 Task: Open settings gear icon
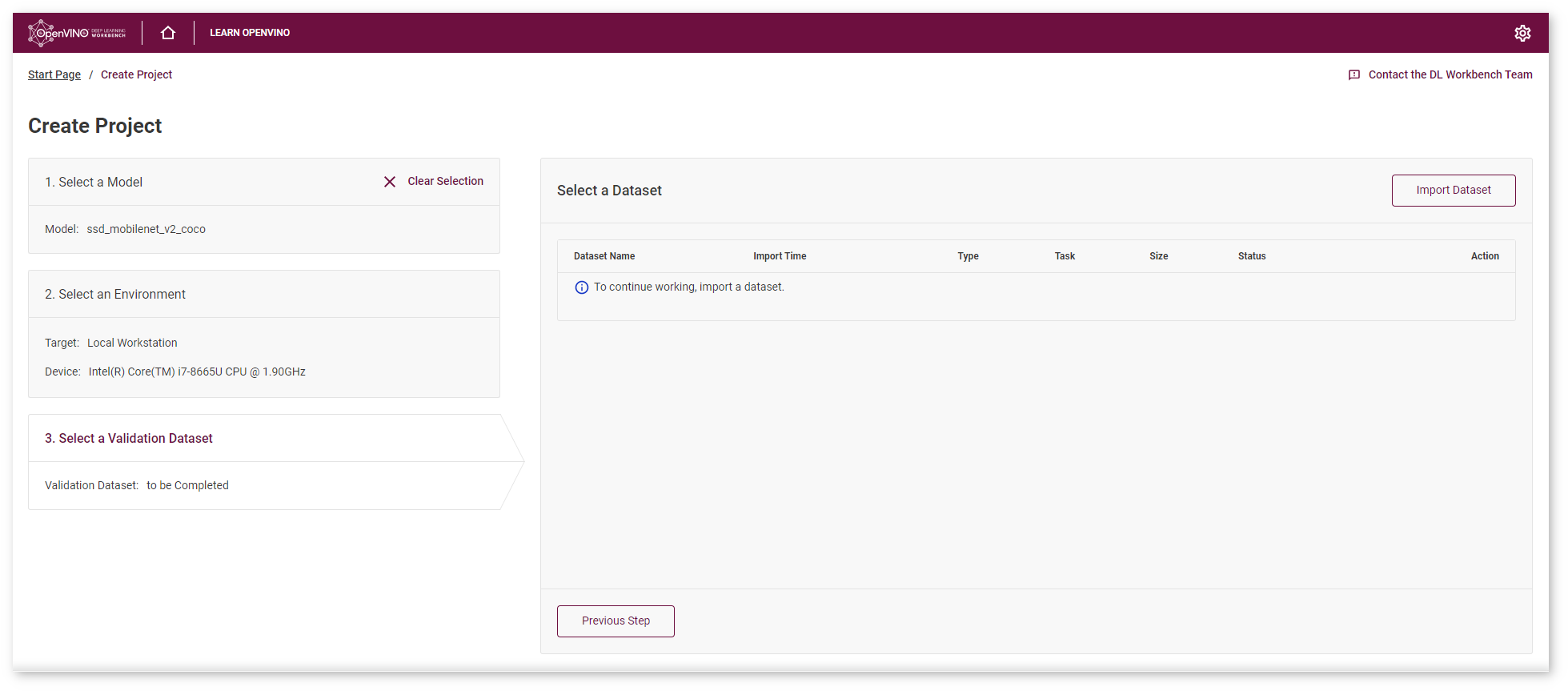[x=1522, y=33]
